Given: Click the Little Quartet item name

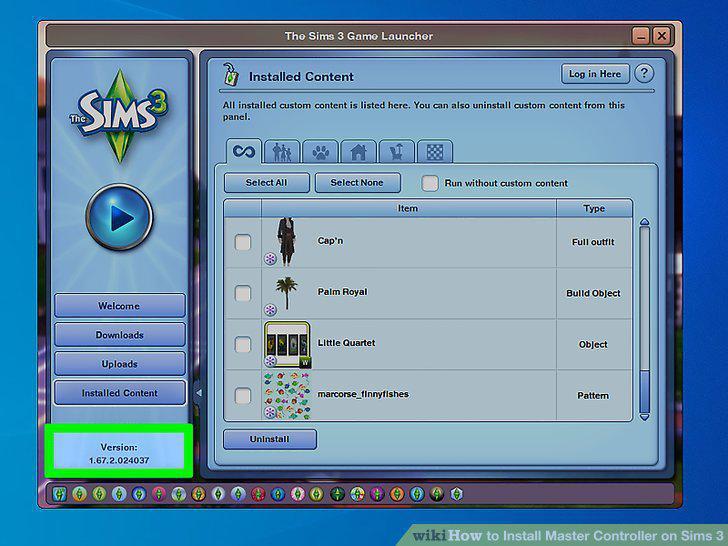Looking at the screenshot, I should tap(346, 343).
